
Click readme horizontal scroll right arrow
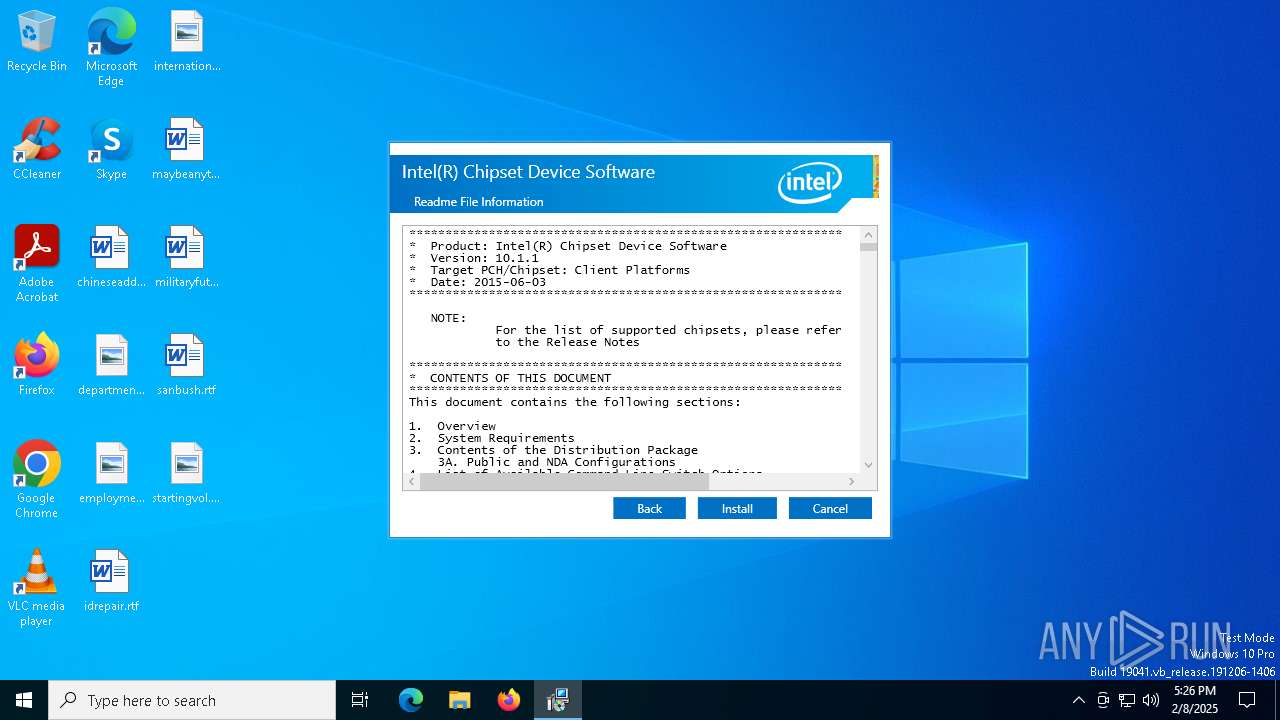click(852, 481)
